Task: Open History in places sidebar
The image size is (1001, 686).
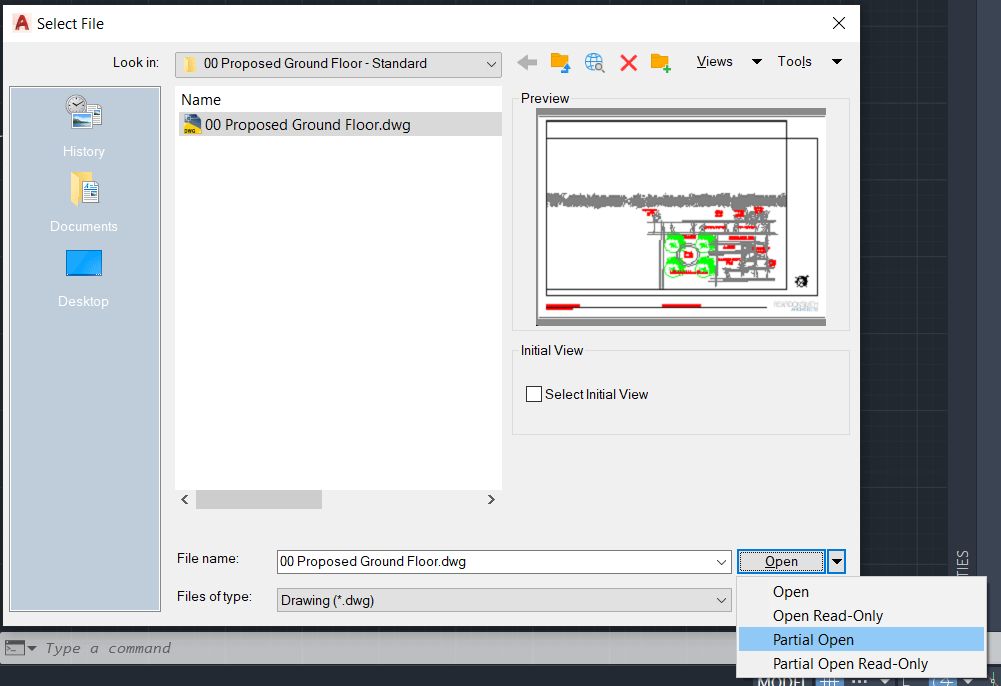Action: (84, 127)
